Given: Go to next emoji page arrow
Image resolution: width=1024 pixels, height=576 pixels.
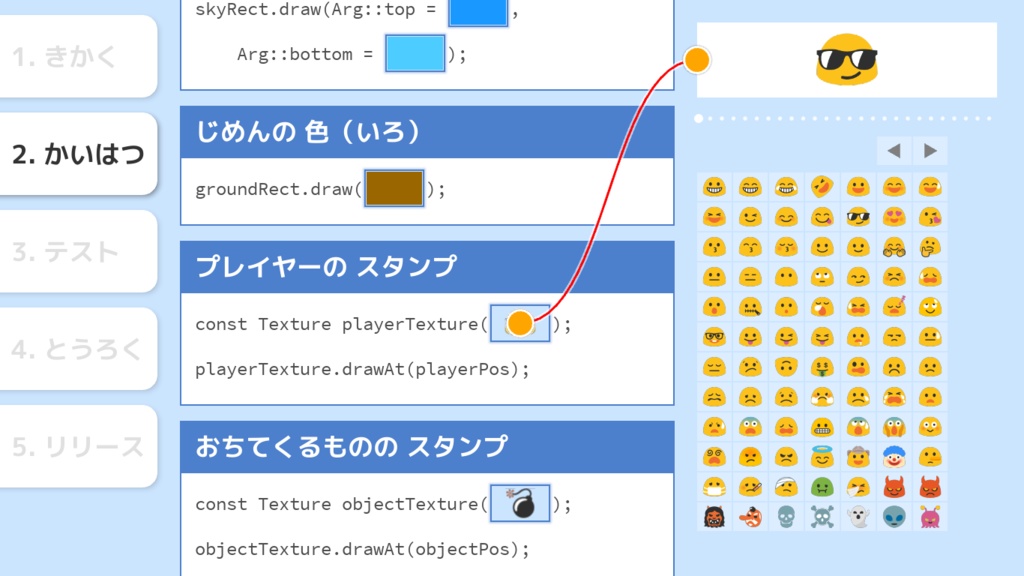Looking at the screenshot, I should coord(930,151).
